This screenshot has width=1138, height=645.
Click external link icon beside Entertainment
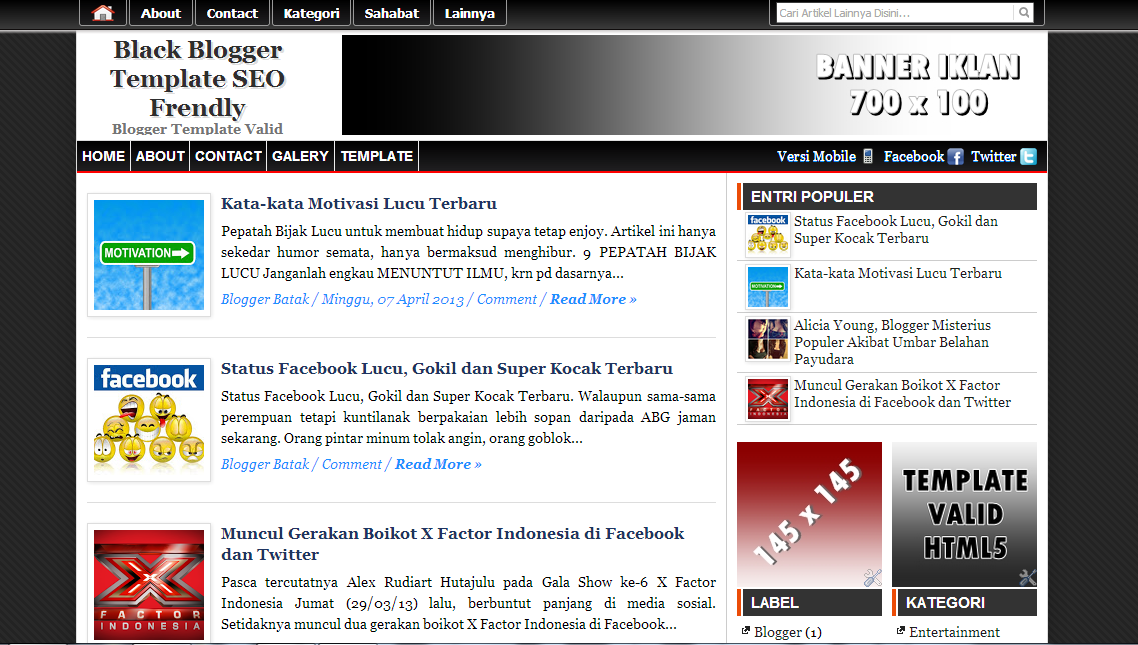[901, 631]
